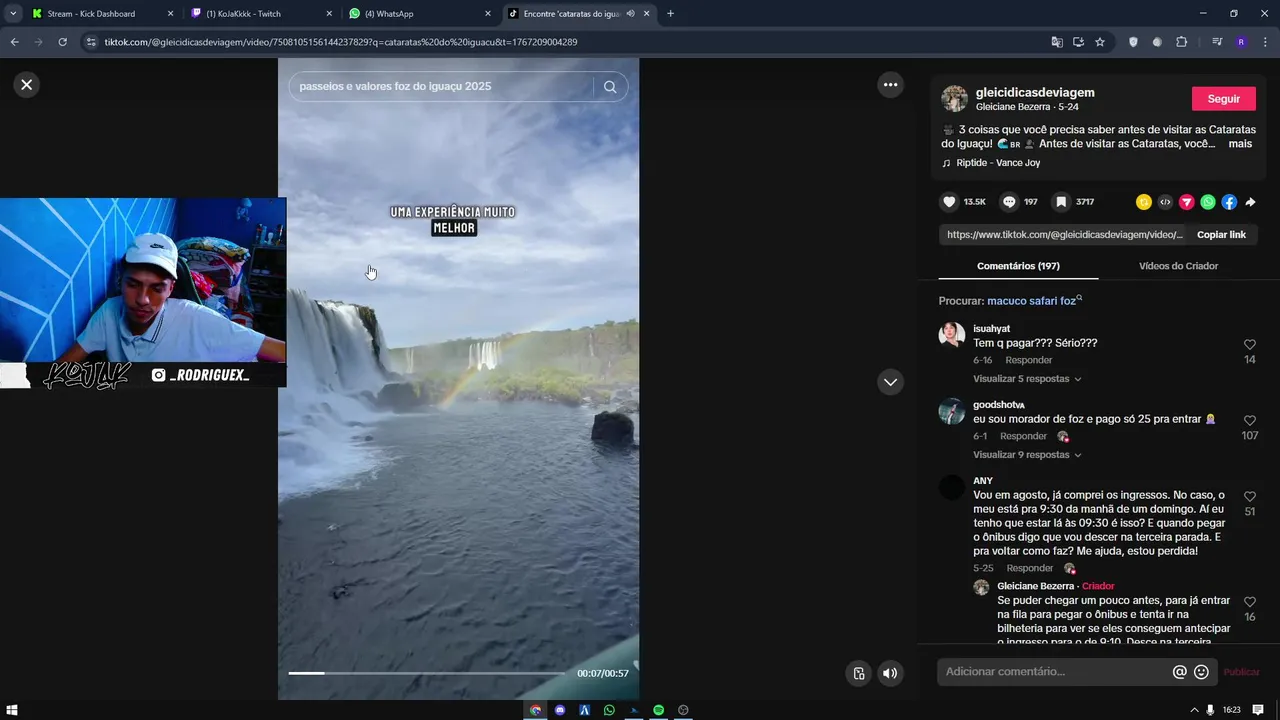Viewport: 1280px width, 720px height.
Task: Like ANY's comment
Action: (x=1250, y=496)
